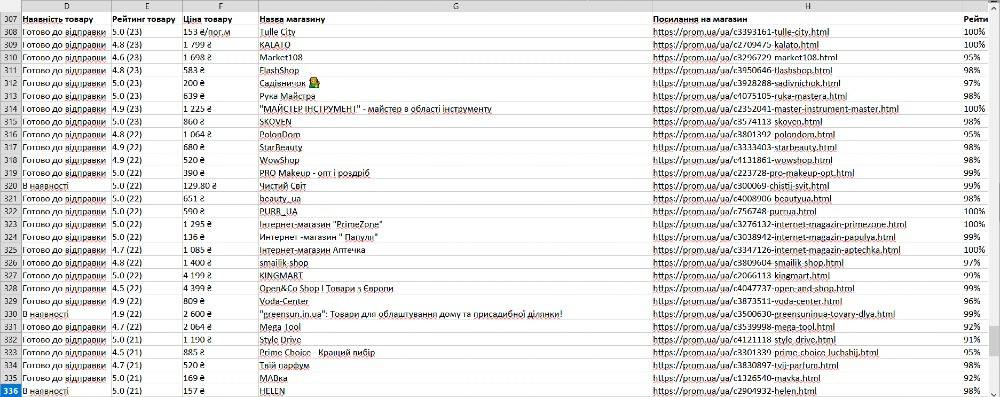Select the Посилання на магазин header cell
The image size is (1000, 397).
[807, 19]
